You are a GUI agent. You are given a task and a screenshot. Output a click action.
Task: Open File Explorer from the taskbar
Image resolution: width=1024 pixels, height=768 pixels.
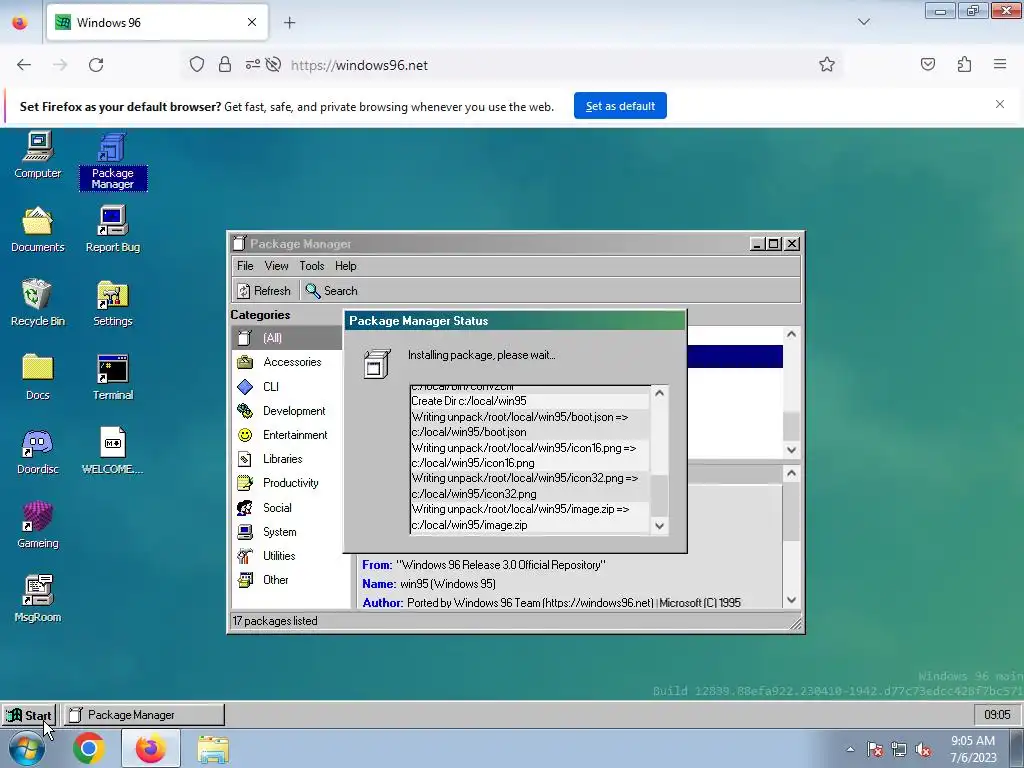(213, 750)
